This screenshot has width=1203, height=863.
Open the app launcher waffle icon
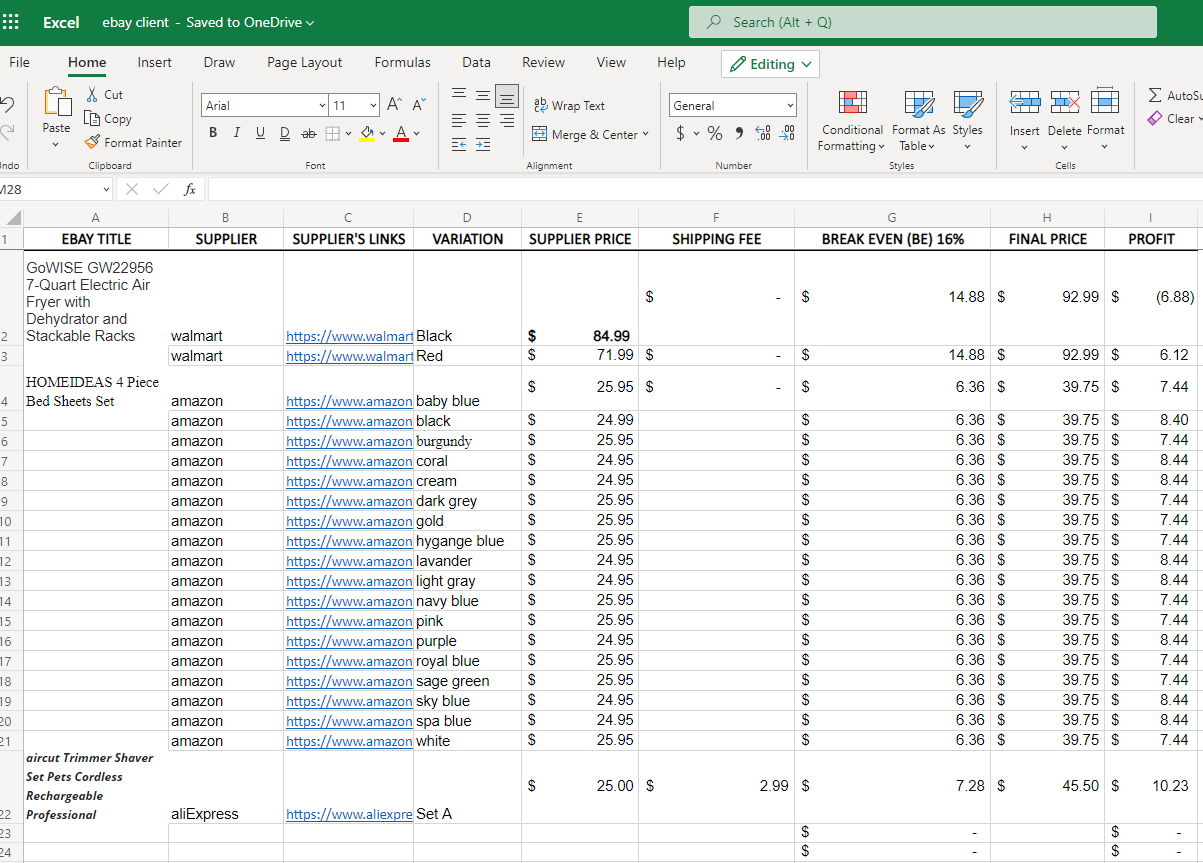[x=11, y=22]
